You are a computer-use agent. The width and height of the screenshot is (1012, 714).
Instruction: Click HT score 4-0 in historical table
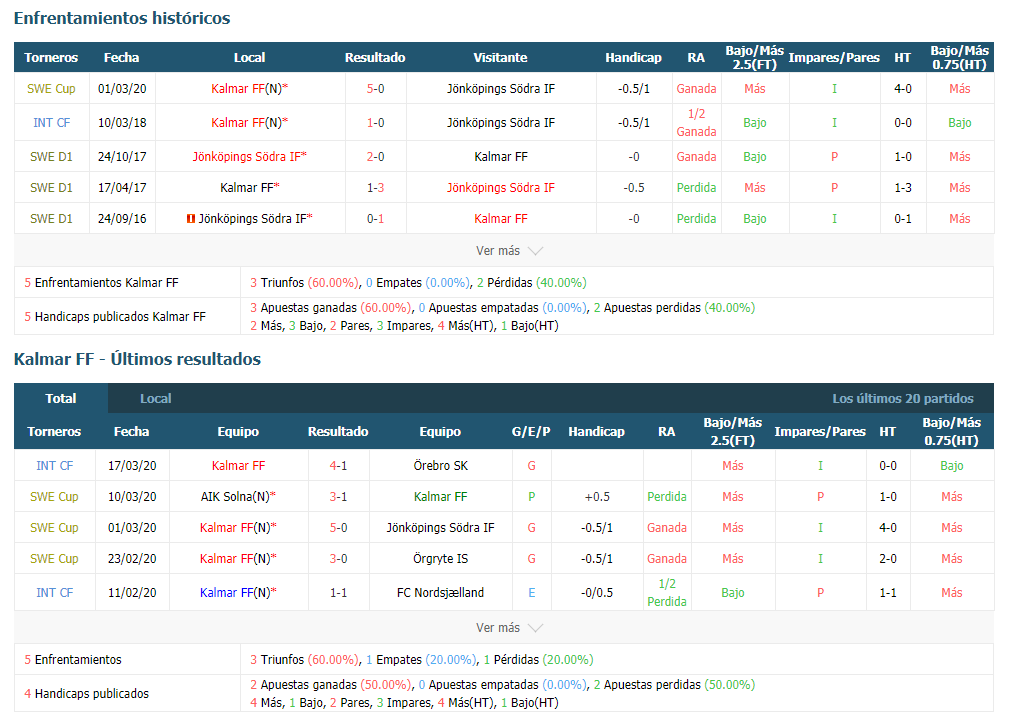coord(903,88)
